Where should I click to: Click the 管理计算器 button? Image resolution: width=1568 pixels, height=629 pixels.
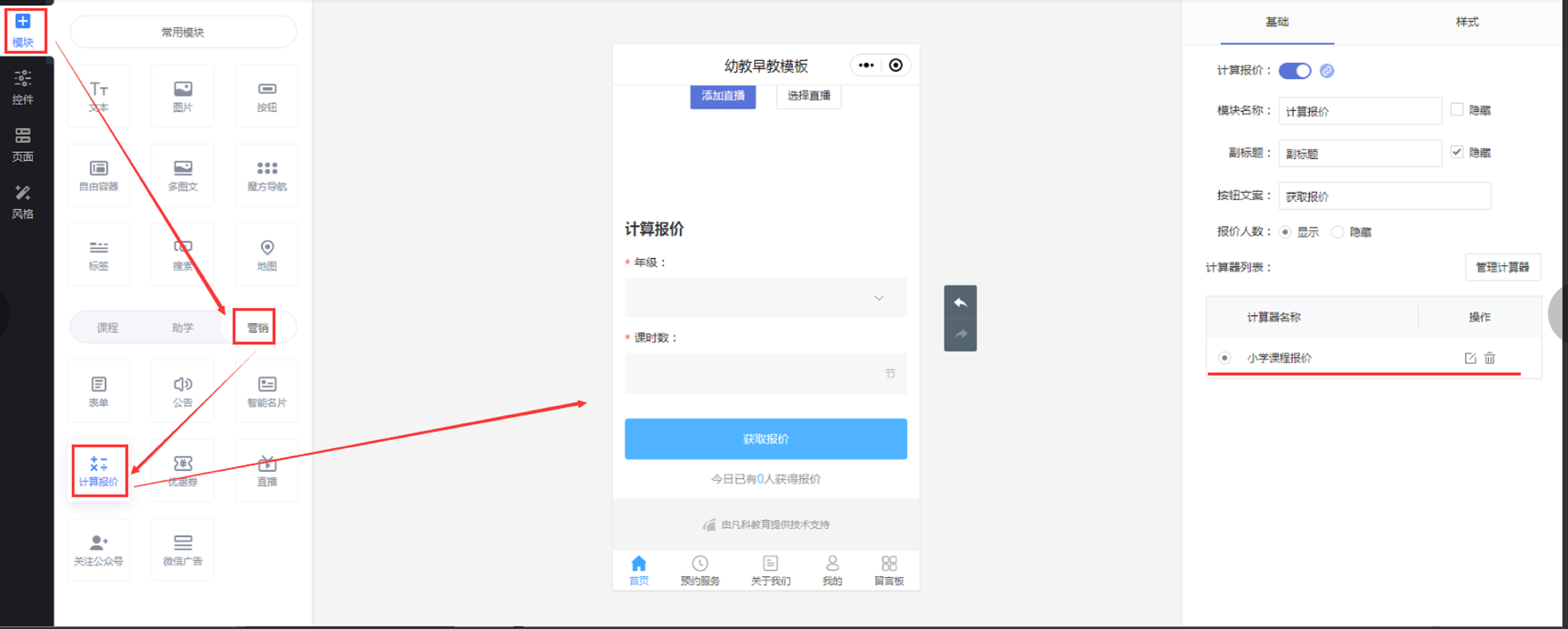click(1502, 267)
